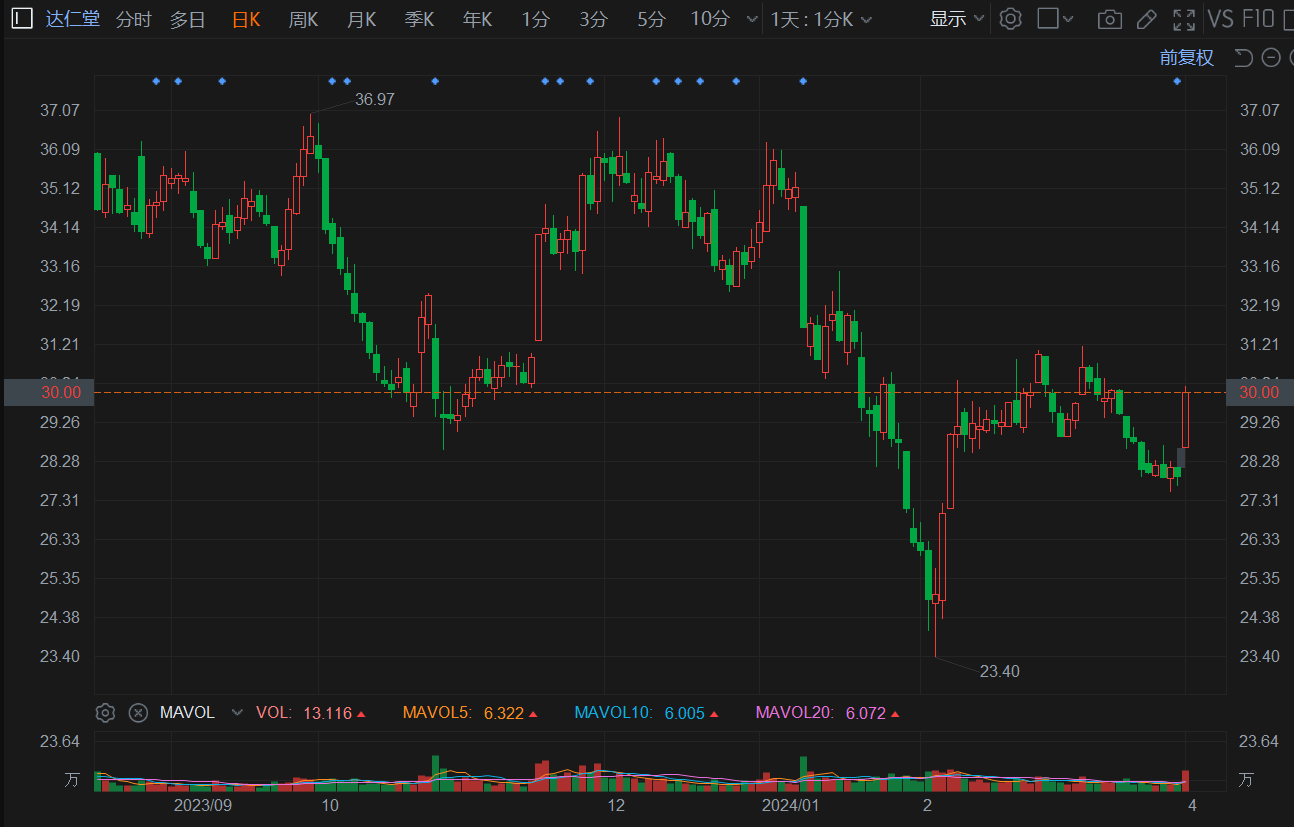Screen dimensions: 1294x827
Task: Toggle 前复权 price adjustment
Action: click(1186, 58)
